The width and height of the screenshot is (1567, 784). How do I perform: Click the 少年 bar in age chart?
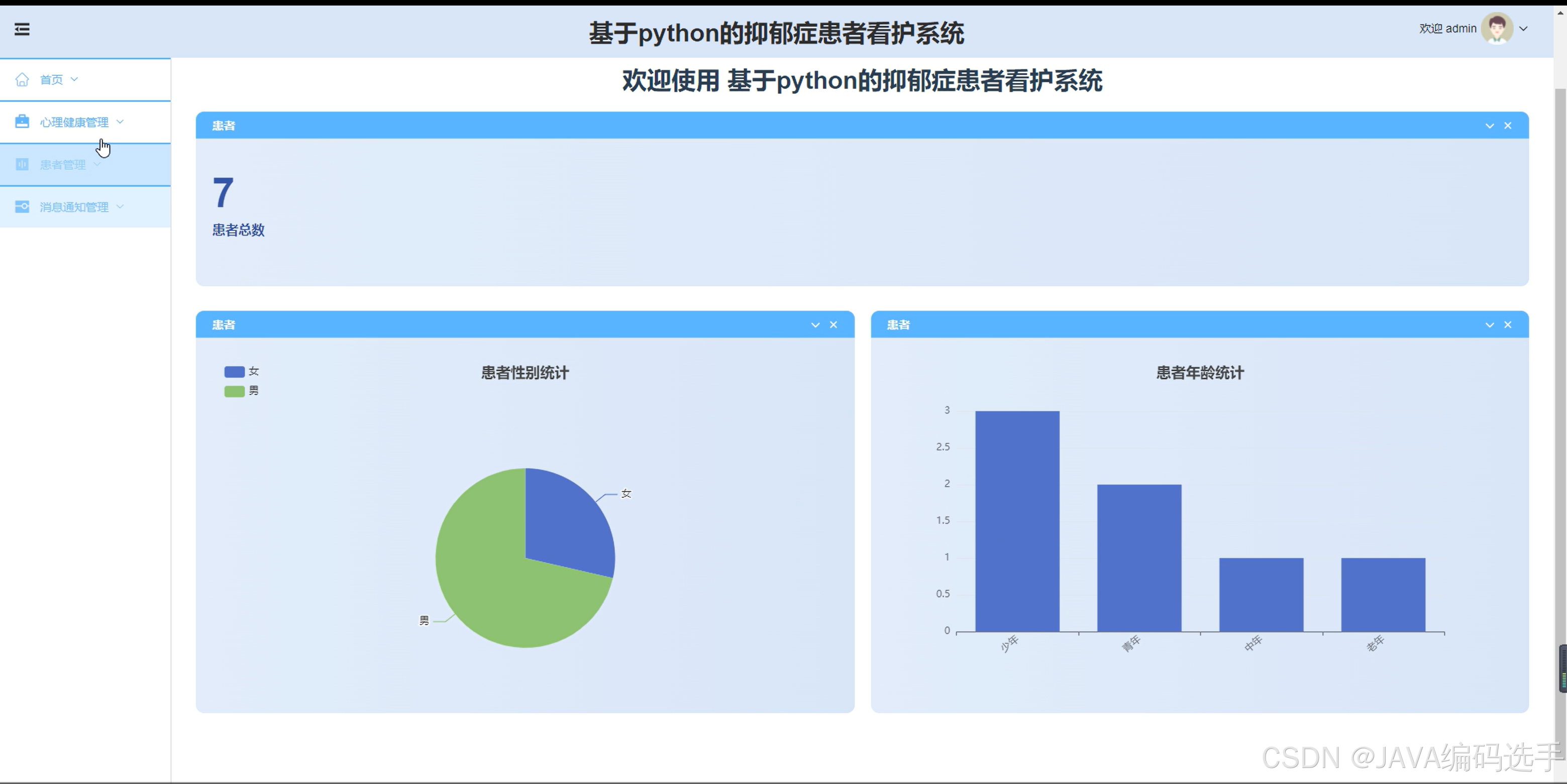[1017, 521]
